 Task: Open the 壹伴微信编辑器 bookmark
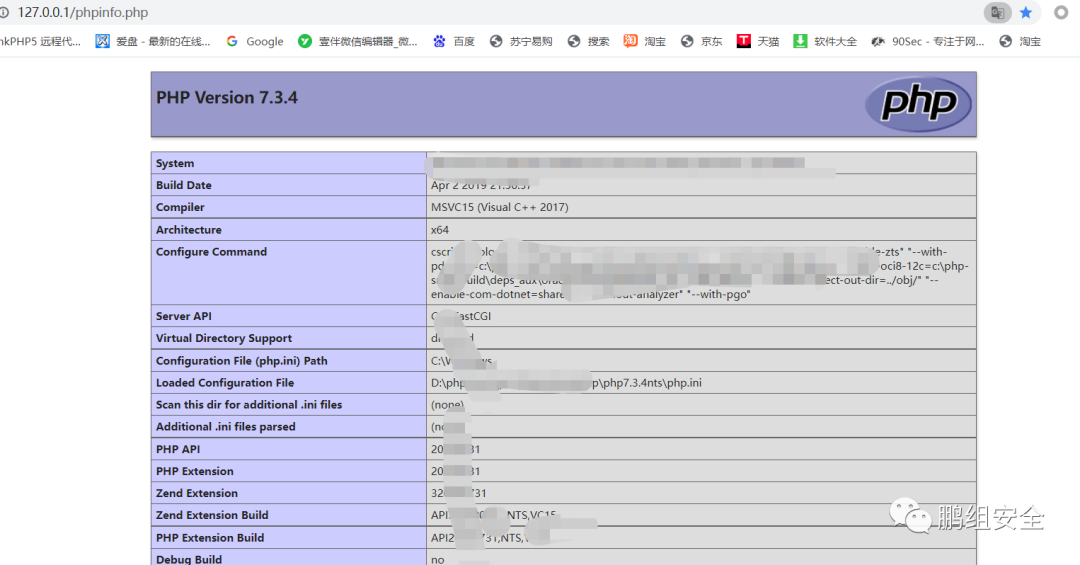358,41
